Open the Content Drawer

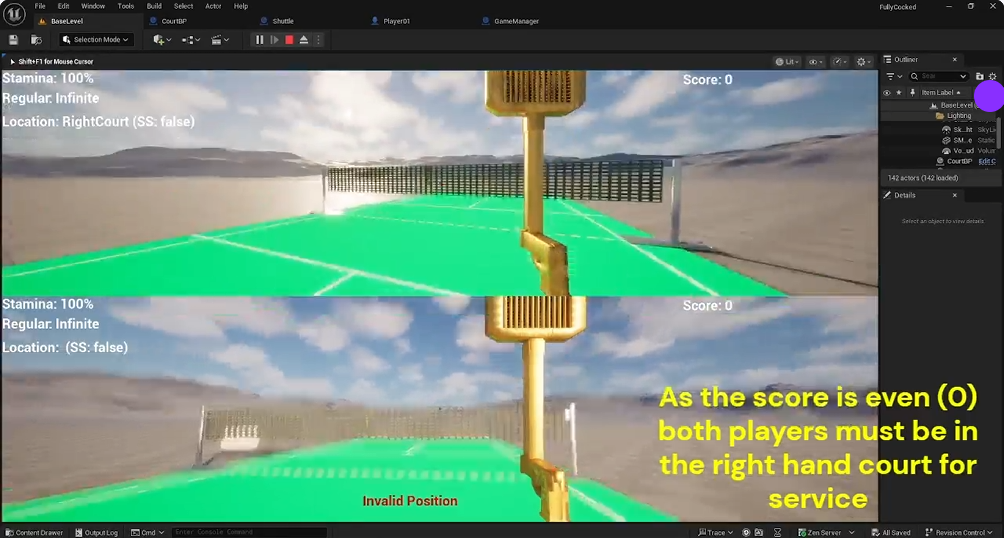(x=35, y=532)
